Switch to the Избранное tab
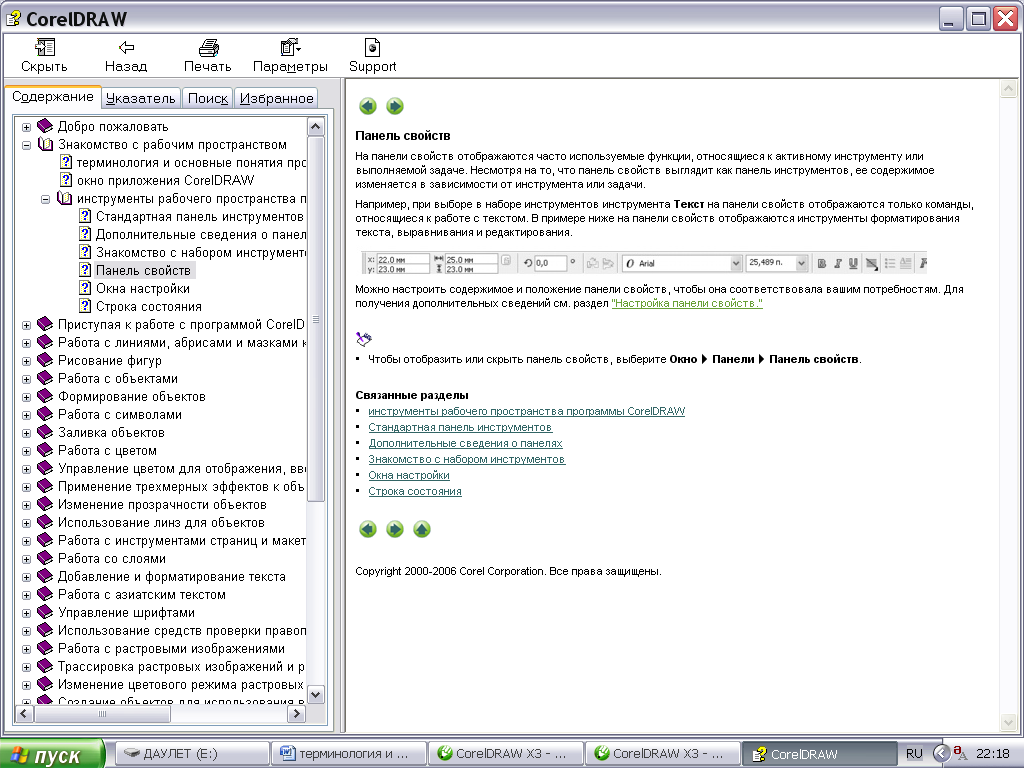The image size is (1024, 768). (276, 98)
